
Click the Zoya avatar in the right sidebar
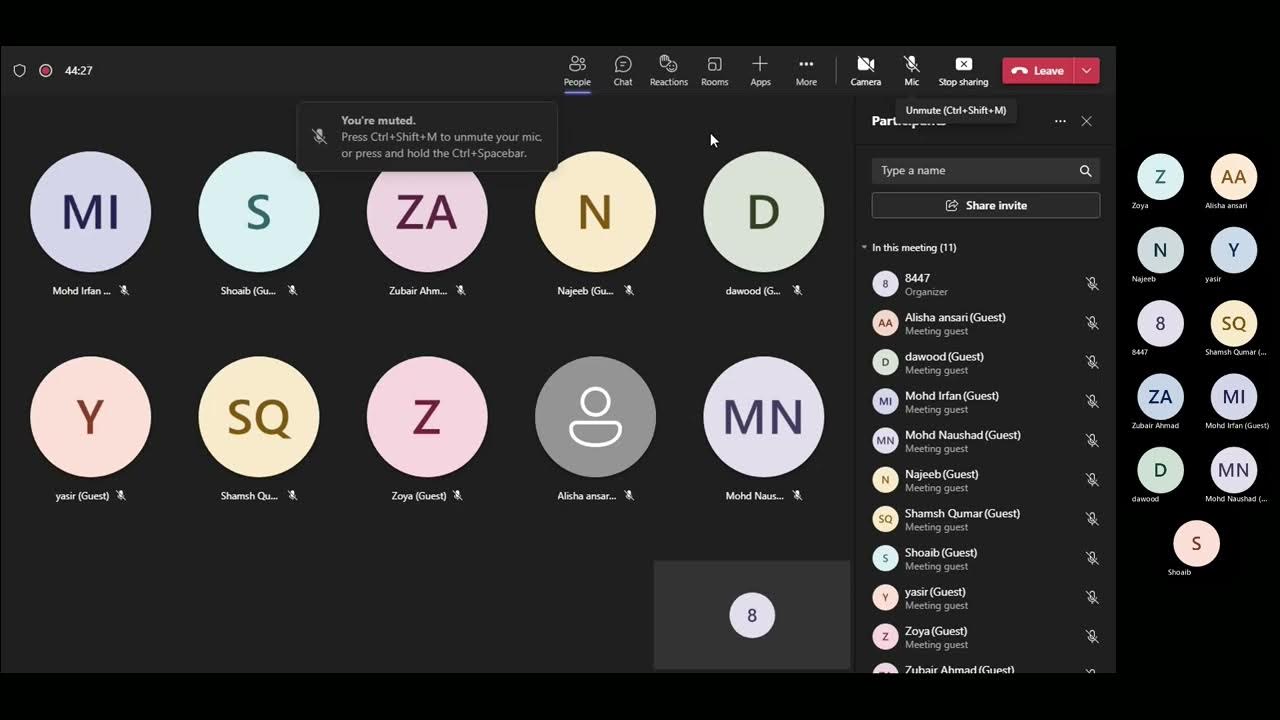1160,177
